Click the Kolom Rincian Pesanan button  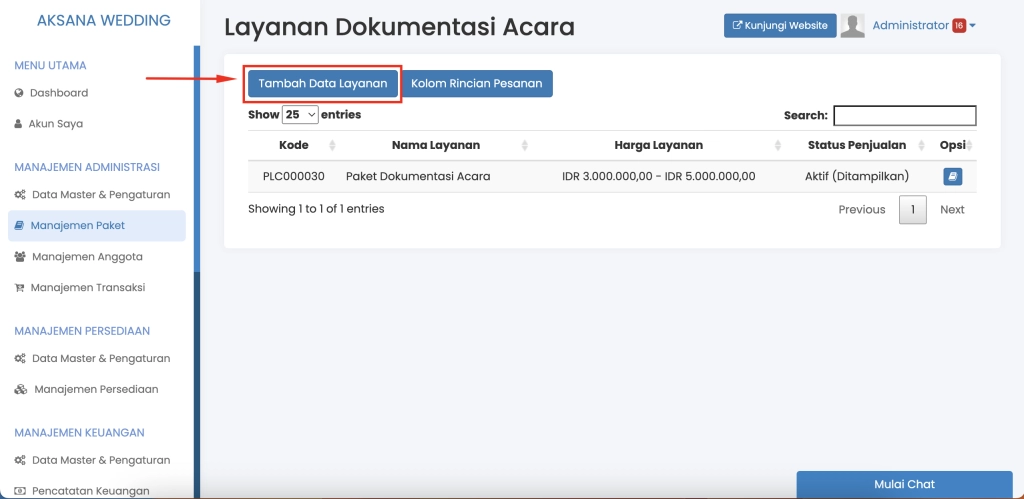pyautogui.click(x=477, y=84)
